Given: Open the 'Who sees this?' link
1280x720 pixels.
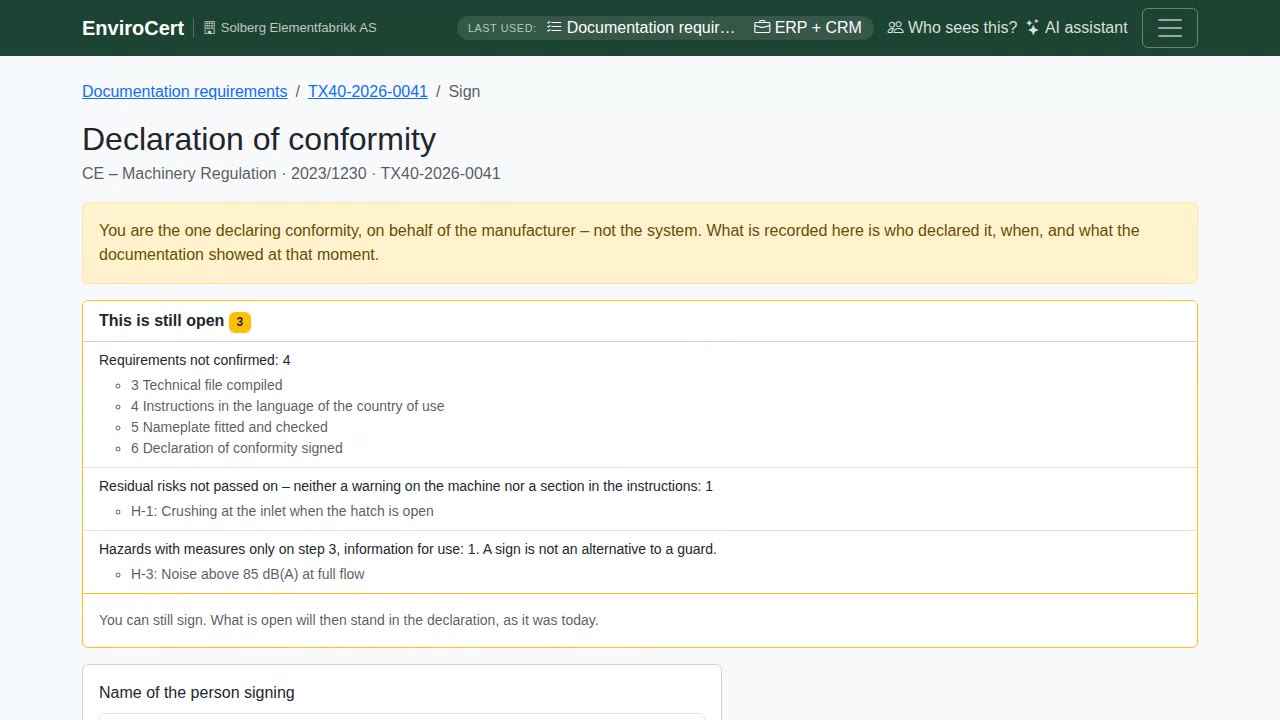Looking at the screenshot, I should (952, 27).
